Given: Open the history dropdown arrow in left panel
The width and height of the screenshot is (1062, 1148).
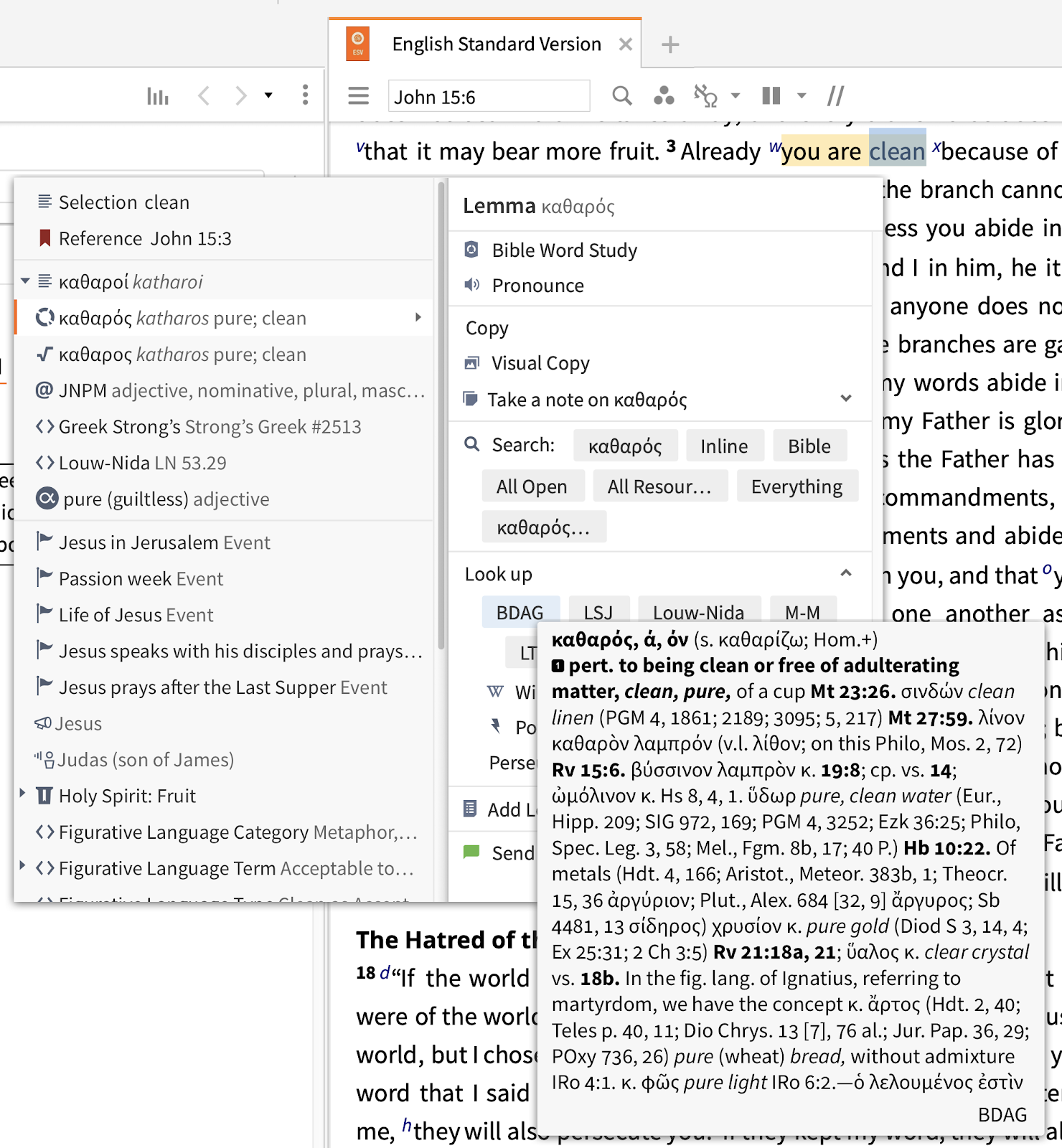Looking at the screenshot, I should (268, 95).
